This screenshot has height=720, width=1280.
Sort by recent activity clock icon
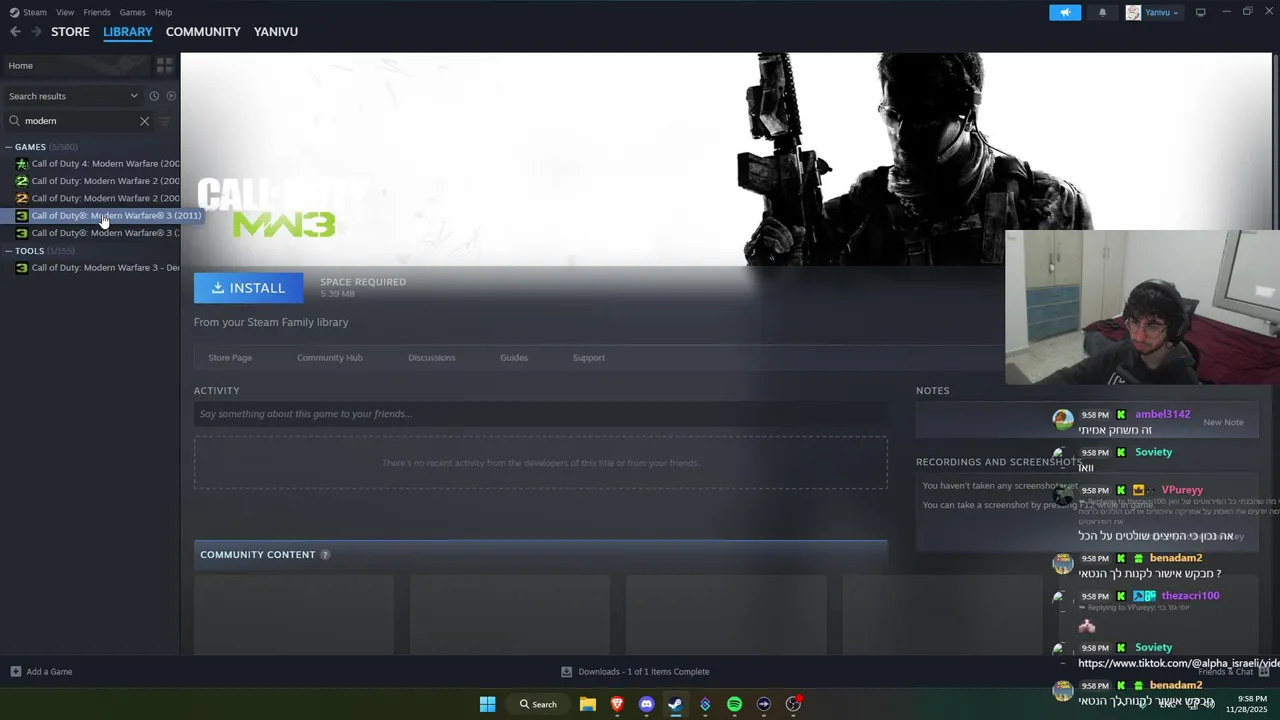coord(154,96)
